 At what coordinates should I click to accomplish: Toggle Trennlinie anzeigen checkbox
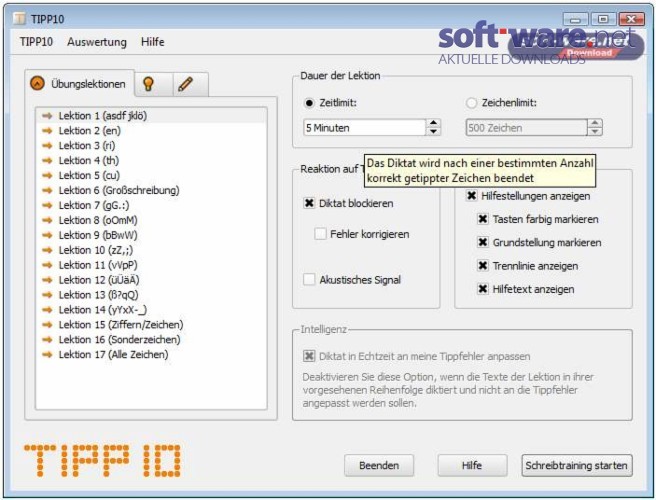483,266
